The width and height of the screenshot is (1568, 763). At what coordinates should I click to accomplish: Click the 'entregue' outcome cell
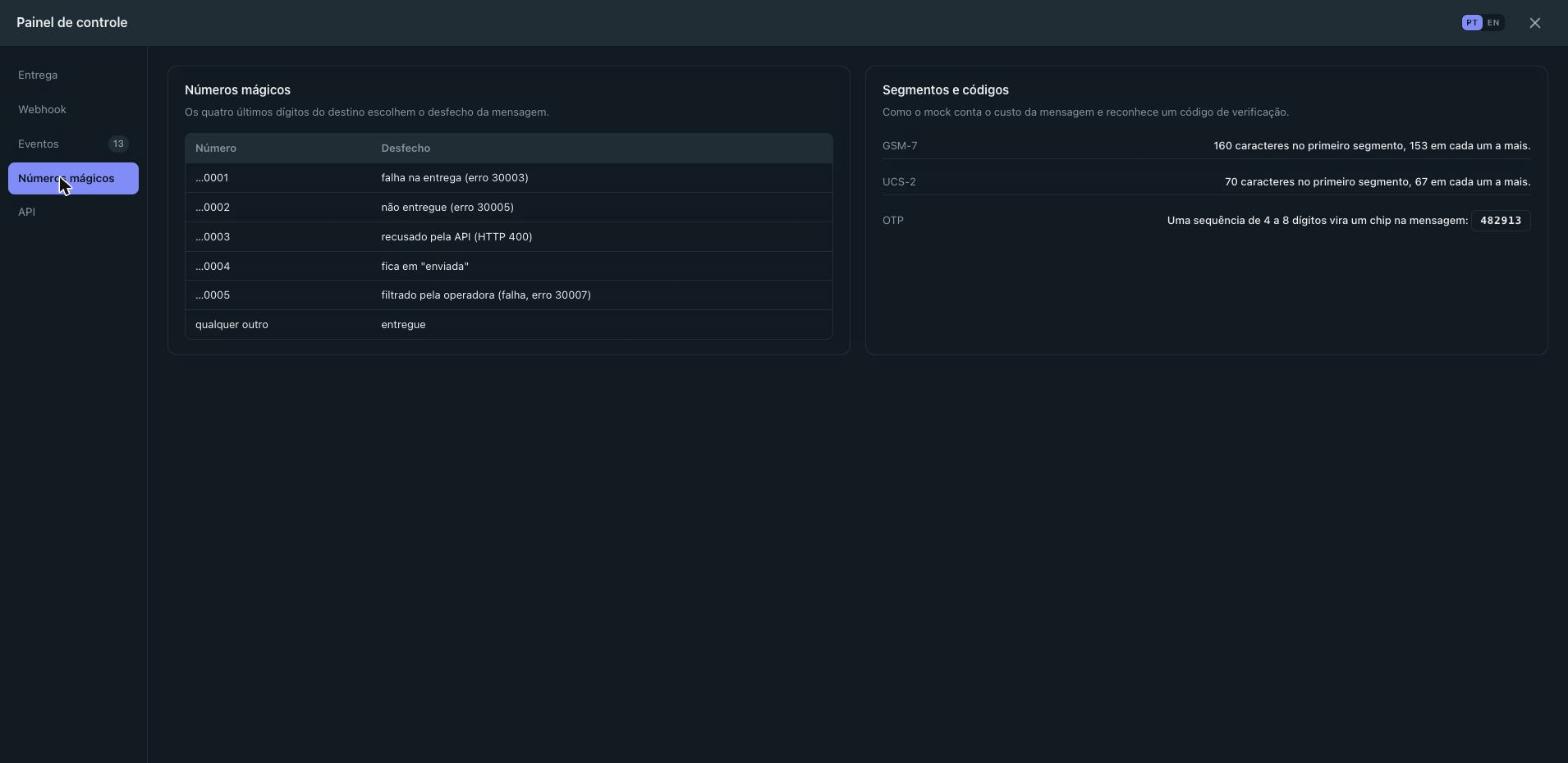(403, 324)
